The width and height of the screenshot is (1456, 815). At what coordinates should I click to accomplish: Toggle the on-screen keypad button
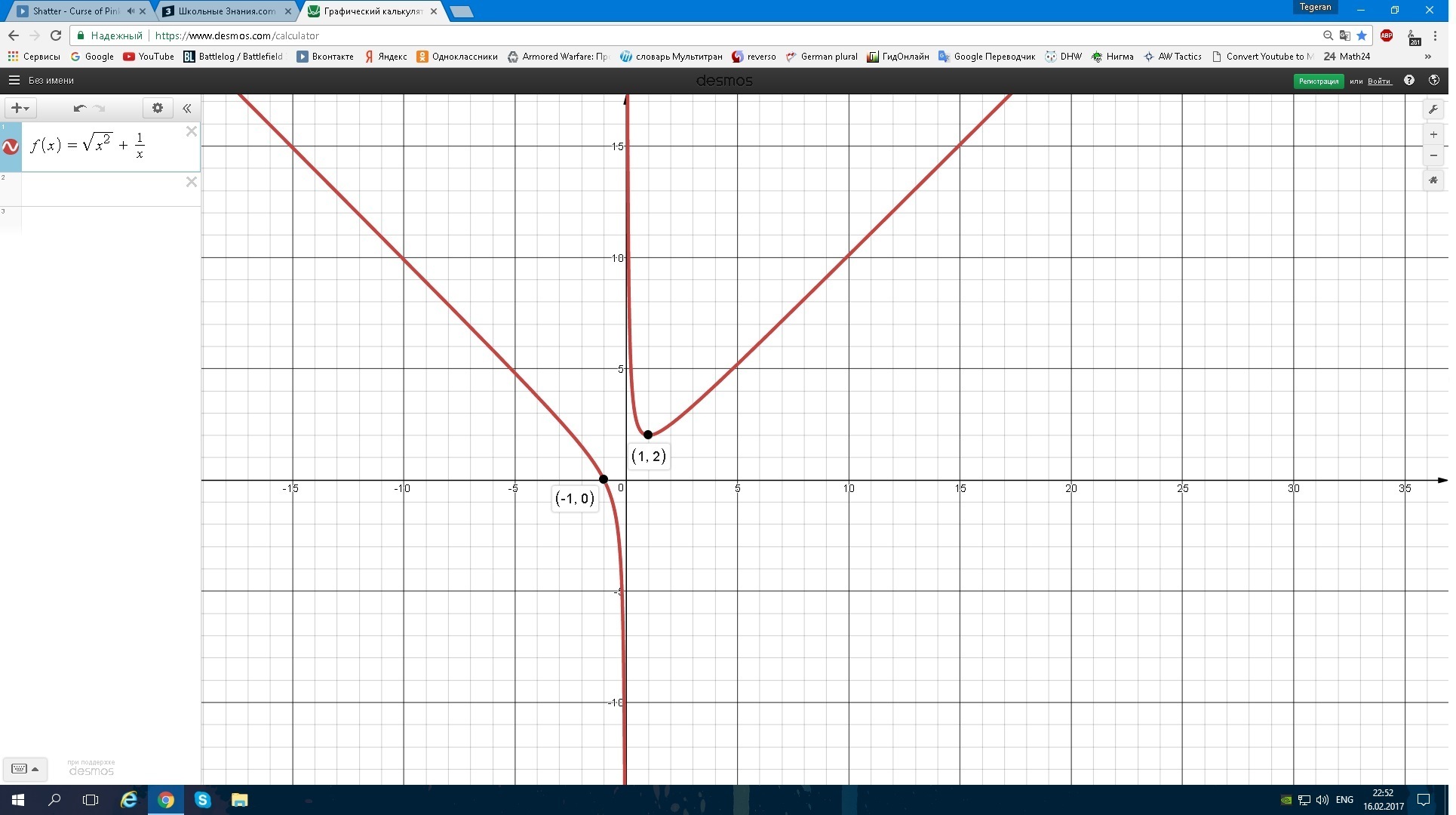tap(24, 769)
